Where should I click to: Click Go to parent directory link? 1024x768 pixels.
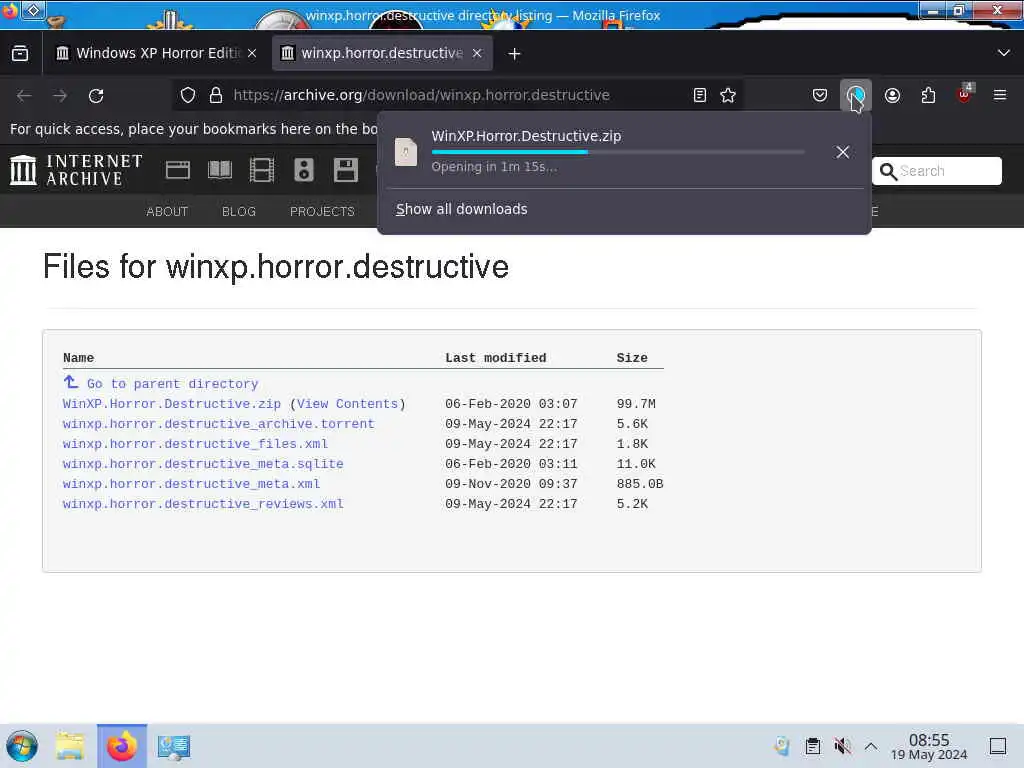click(172, 384)
